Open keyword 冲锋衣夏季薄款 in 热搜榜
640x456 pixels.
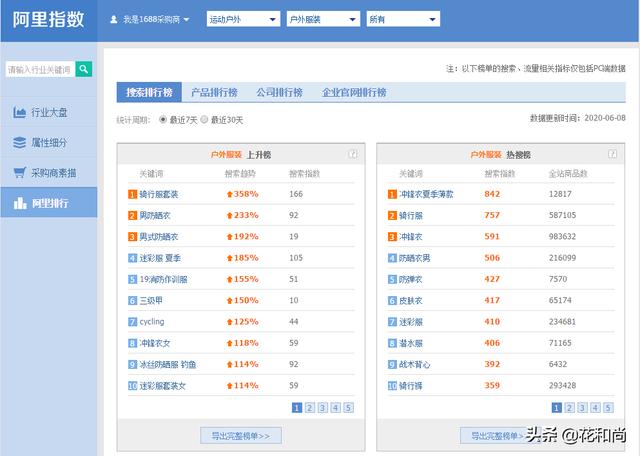coord(426,194)
